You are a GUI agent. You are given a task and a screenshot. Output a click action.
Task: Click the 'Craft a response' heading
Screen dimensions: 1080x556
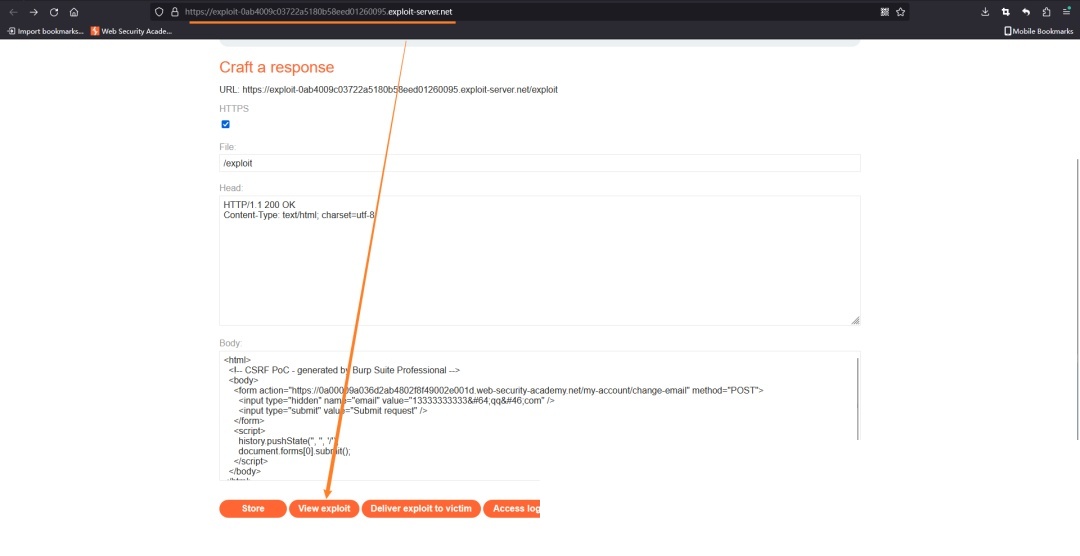(x=276, y=67)
